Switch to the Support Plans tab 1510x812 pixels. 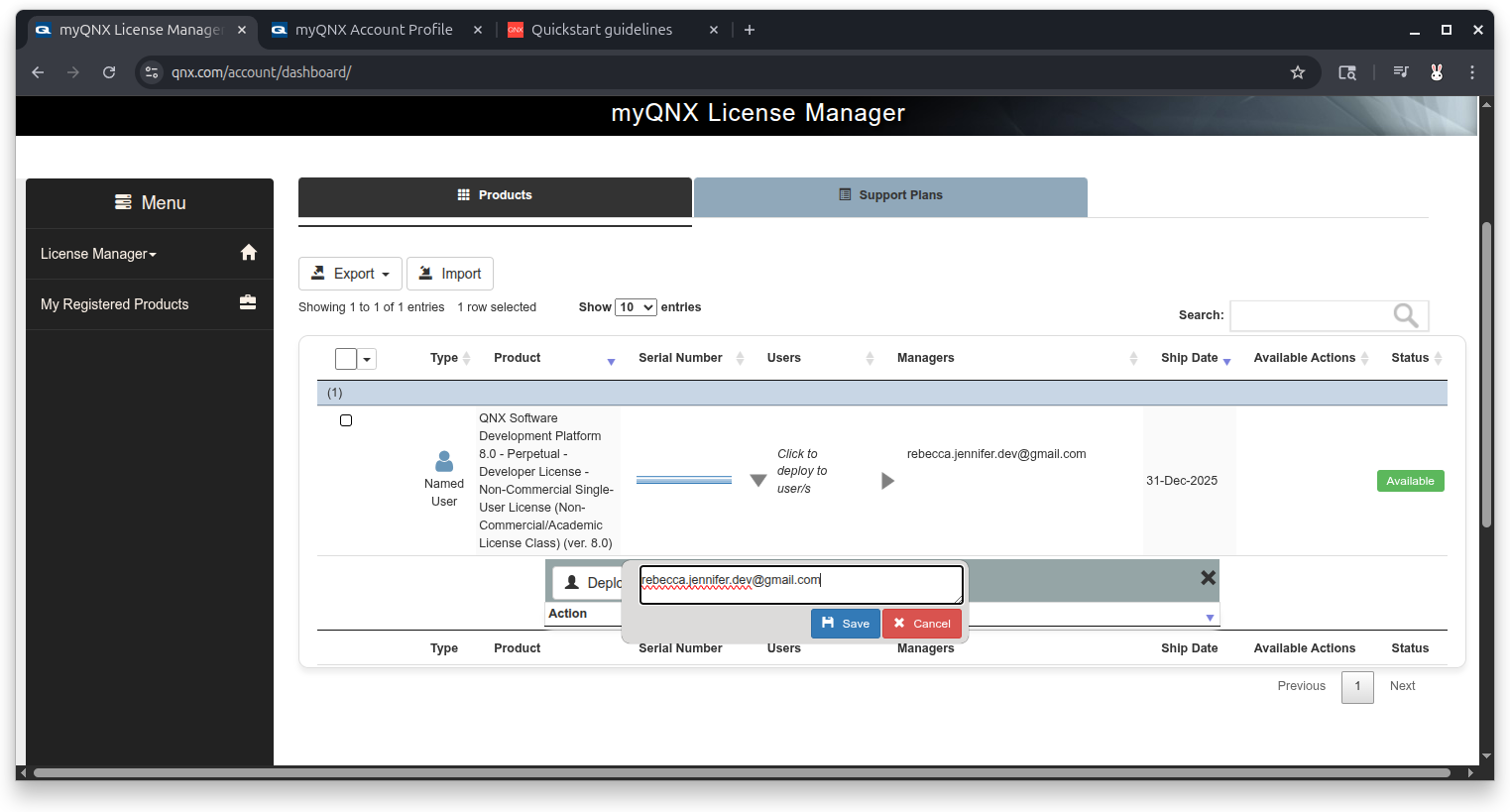[890, 196]
